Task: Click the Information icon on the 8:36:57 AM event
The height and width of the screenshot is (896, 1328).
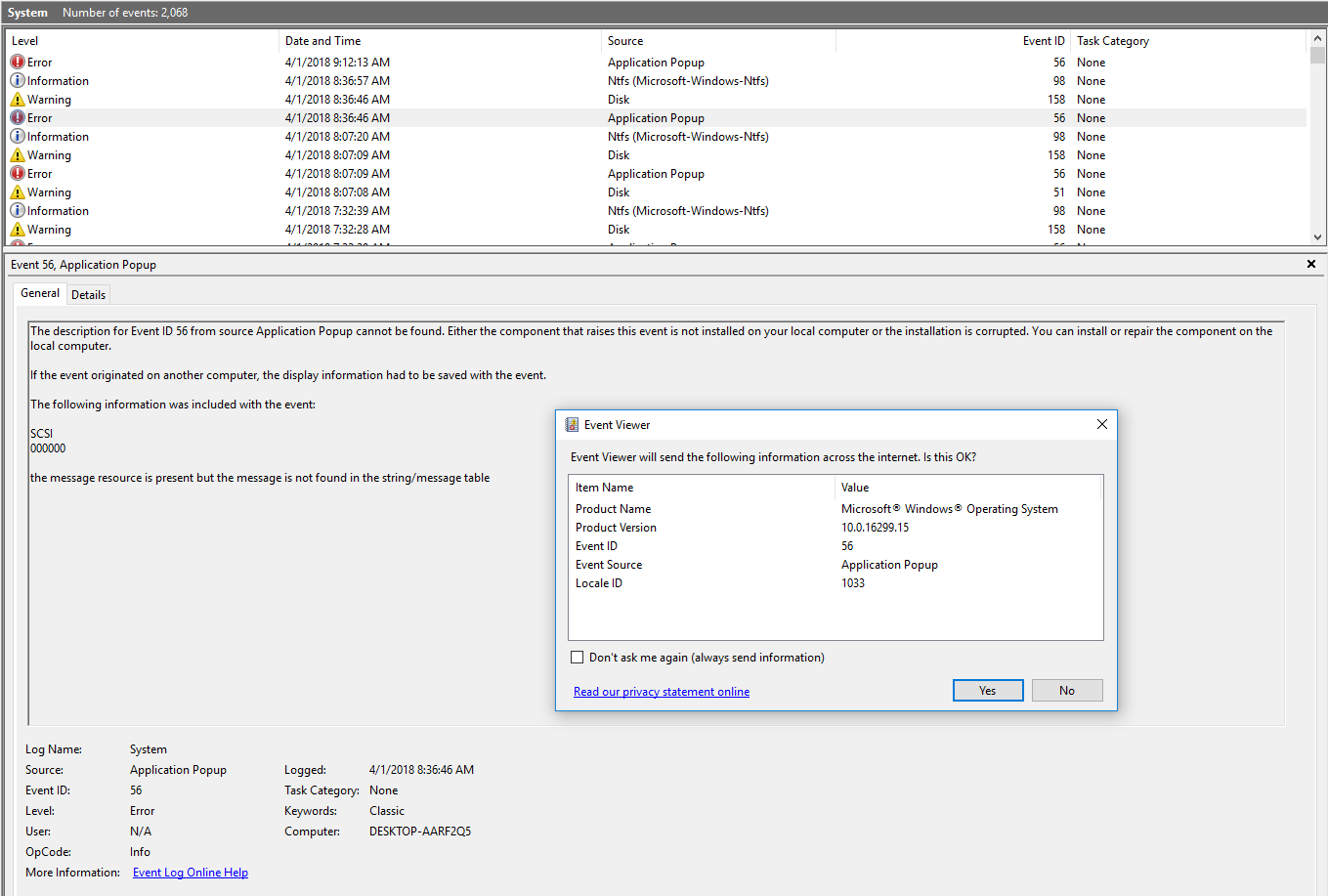Action: tap(18, 80)
